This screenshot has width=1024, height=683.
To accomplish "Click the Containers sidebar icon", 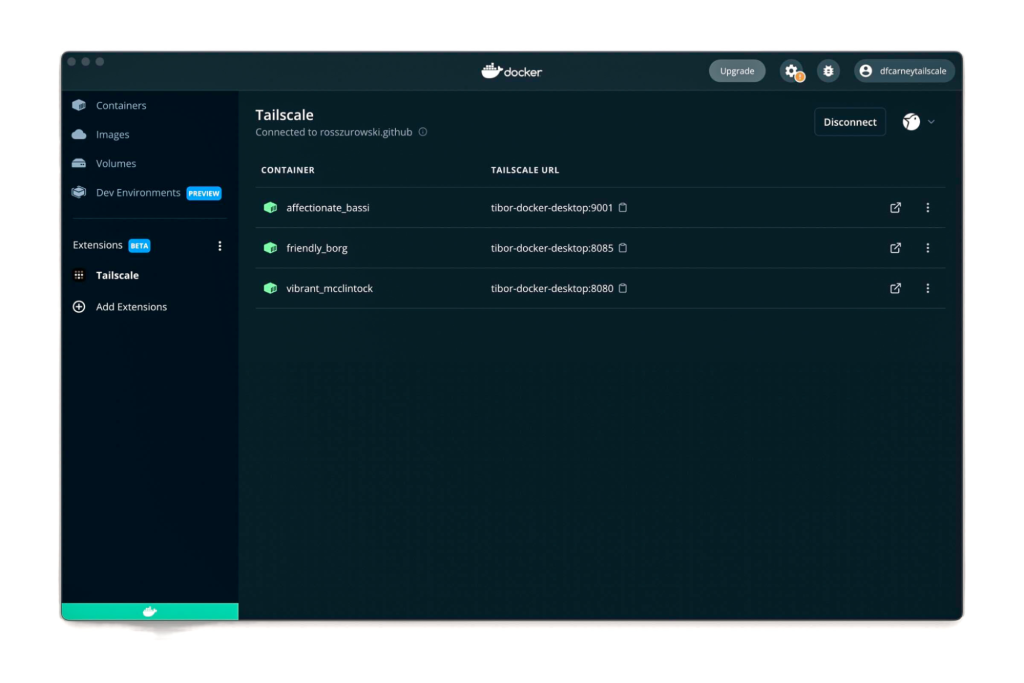I will pos(79,105).
